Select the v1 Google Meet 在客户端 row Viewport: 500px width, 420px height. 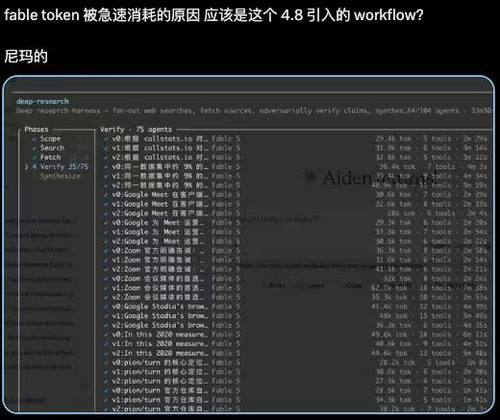point(295,204)
